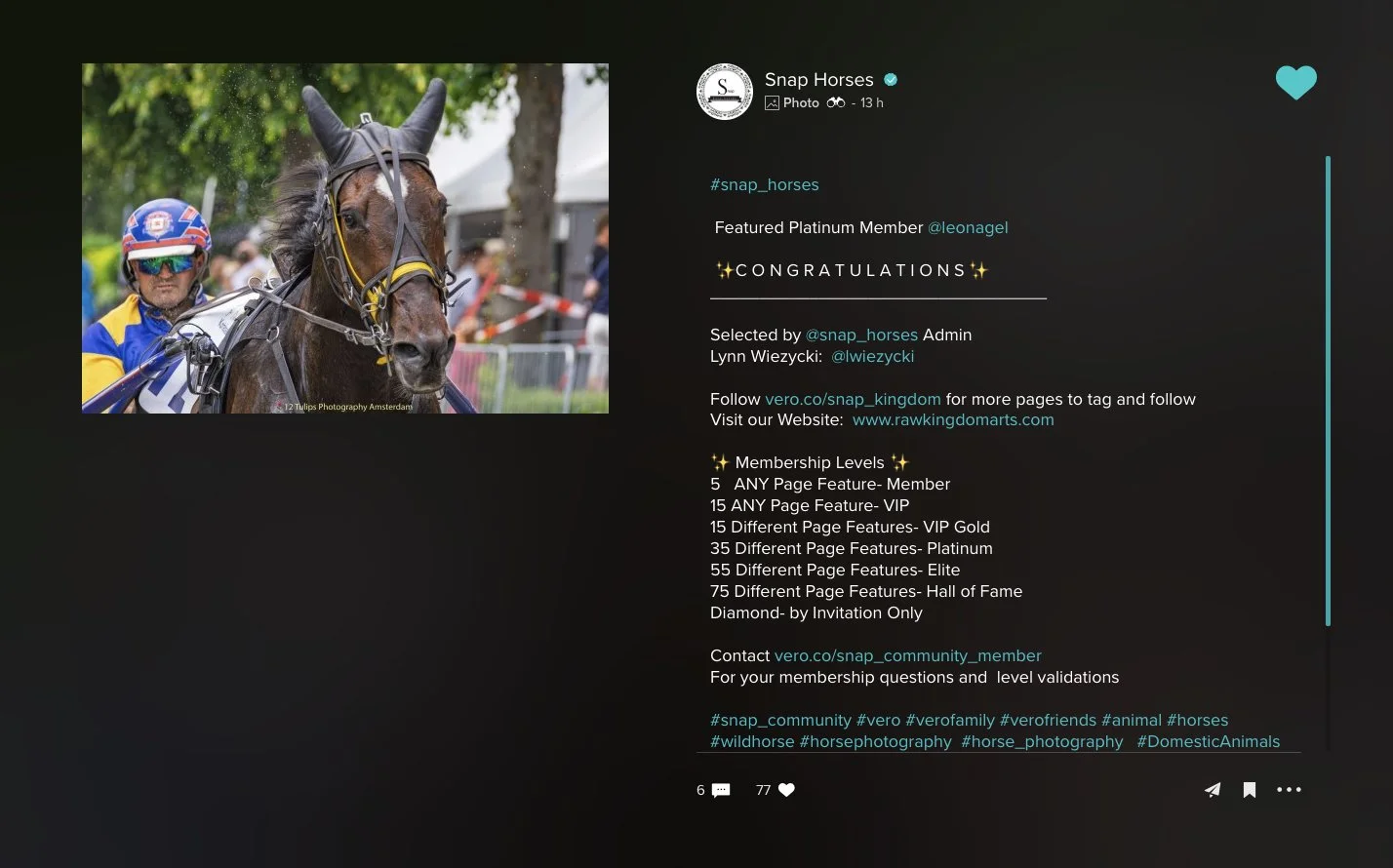Open the #snap_horses hashtag
The height and width of the screenshot is (868, 1393).
(x=765, y=184)
